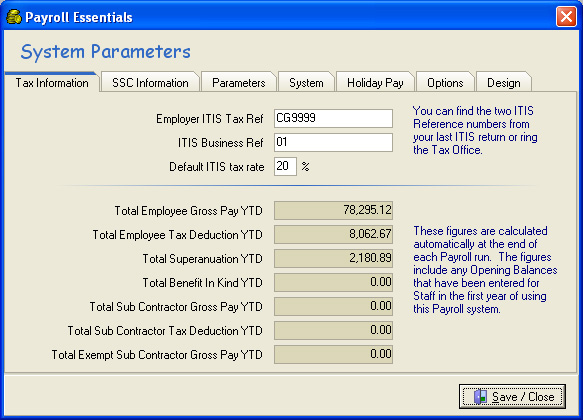
Task: Click the System Parameters heading
Action: click(105, 52)
